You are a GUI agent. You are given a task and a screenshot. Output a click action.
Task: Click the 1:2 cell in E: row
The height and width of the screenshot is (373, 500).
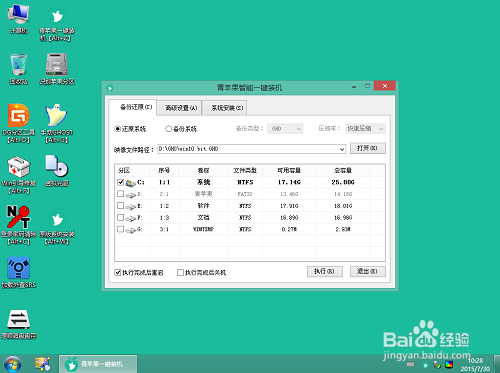(x=164, y=206)
